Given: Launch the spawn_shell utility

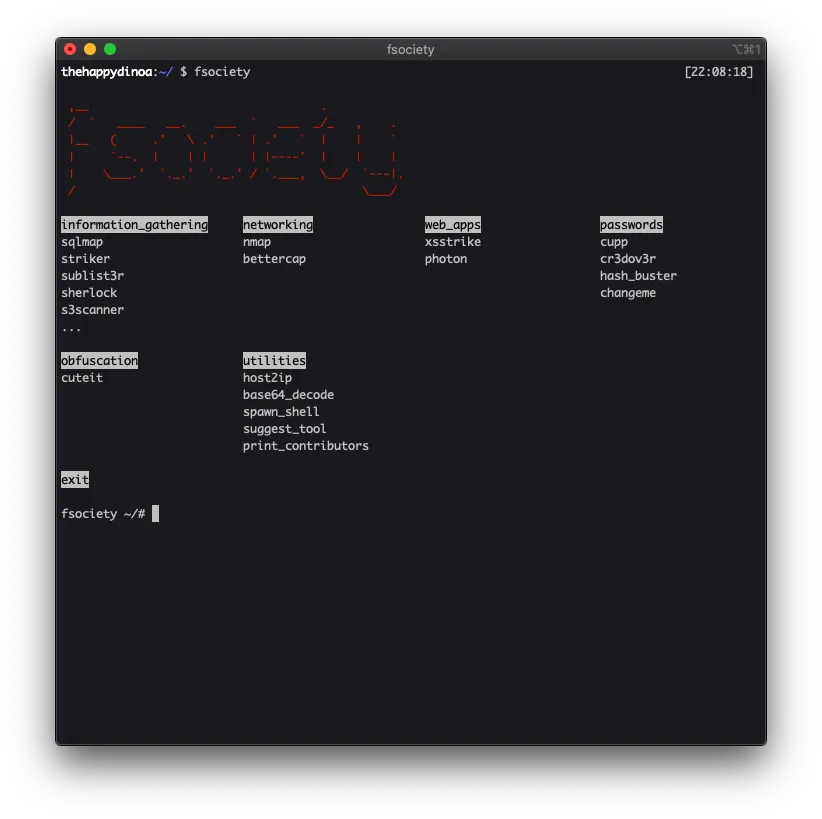Looking at the screenshot, I should tap(281, 411).
